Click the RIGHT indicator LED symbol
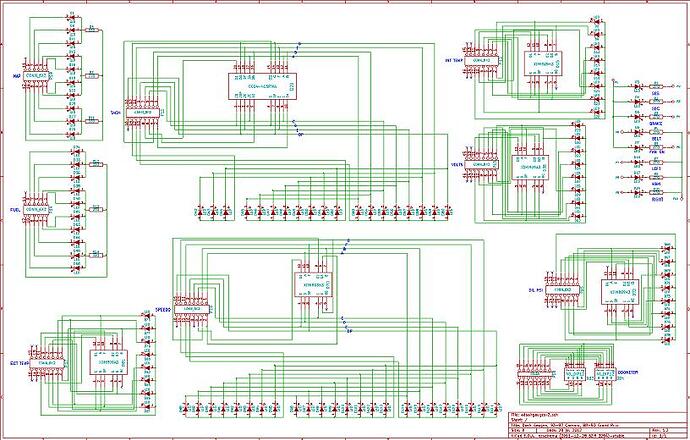Image resolution: width=690 pixels, height=440 pixels. point(637,192)
